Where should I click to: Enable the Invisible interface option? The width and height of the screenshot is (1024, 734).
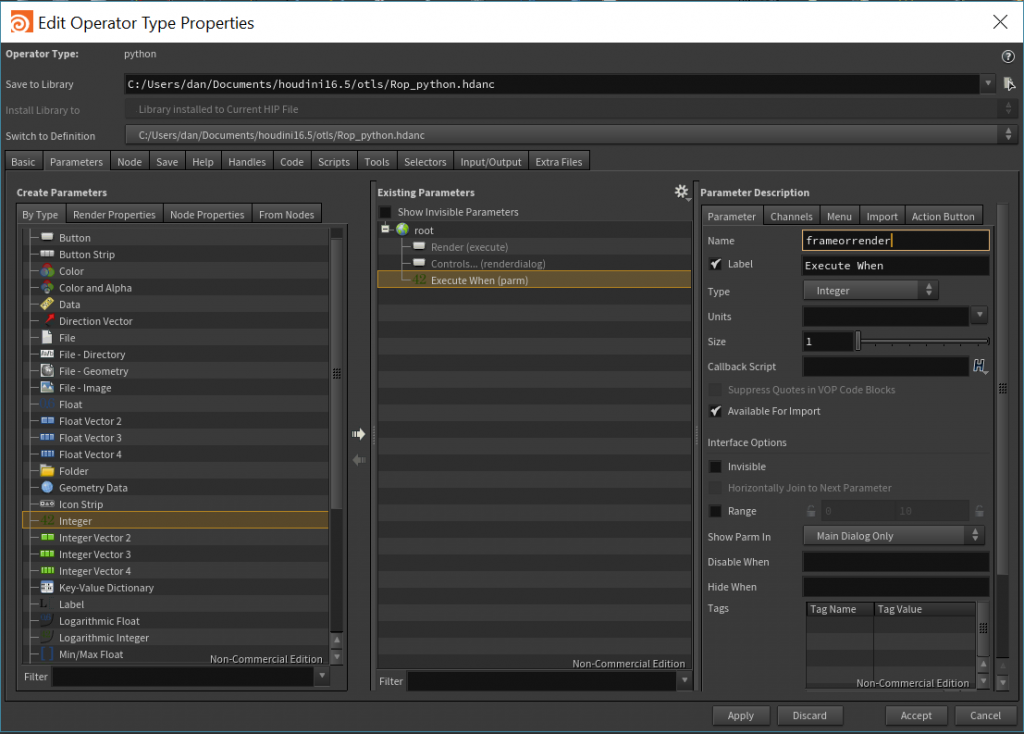tap(713, 466)
